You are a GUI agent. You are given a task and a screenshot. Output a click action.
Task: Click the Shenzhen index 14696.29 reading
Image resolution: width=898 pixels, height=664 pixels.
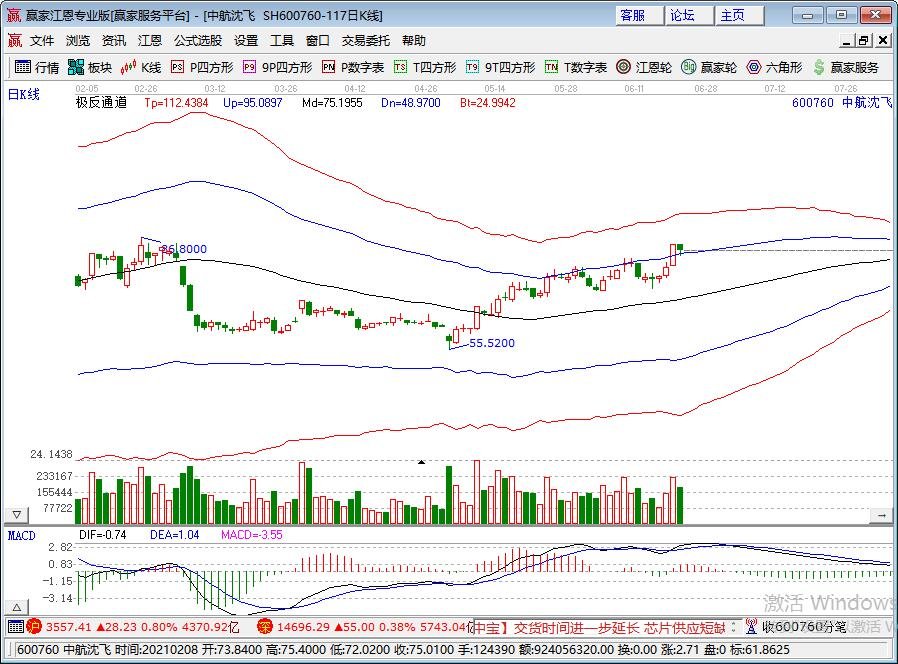304,627
